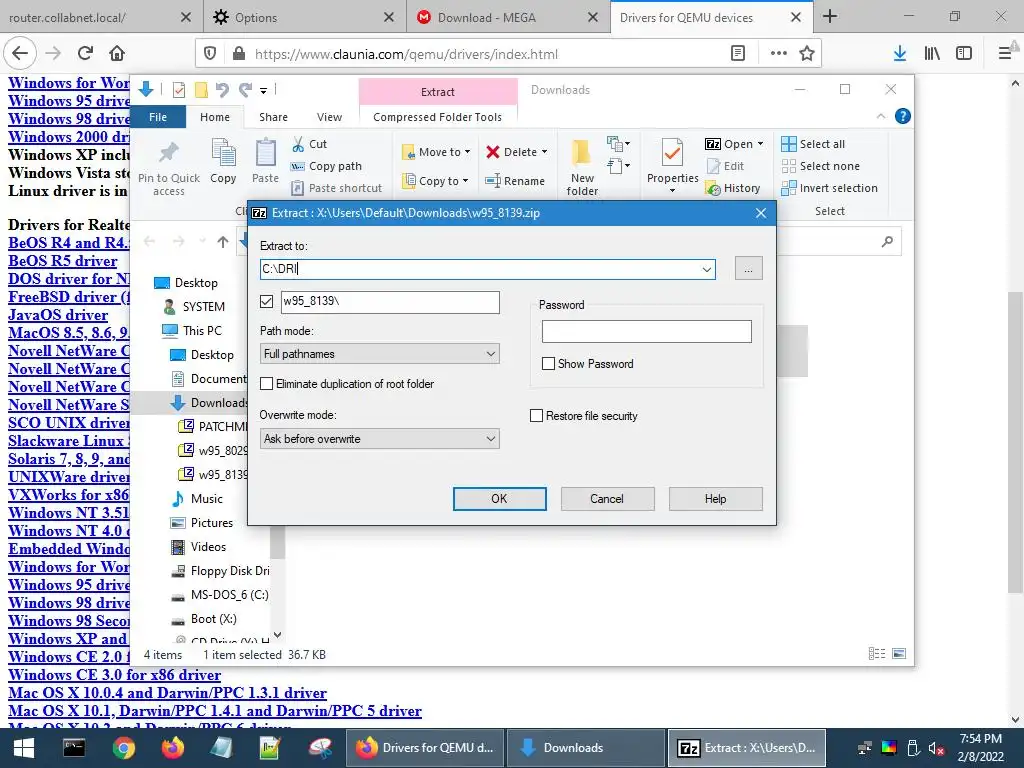Open Firefox hamburger menu
The height and width of the screenshot is (768, 1024).
click(x=1004, y=54)
